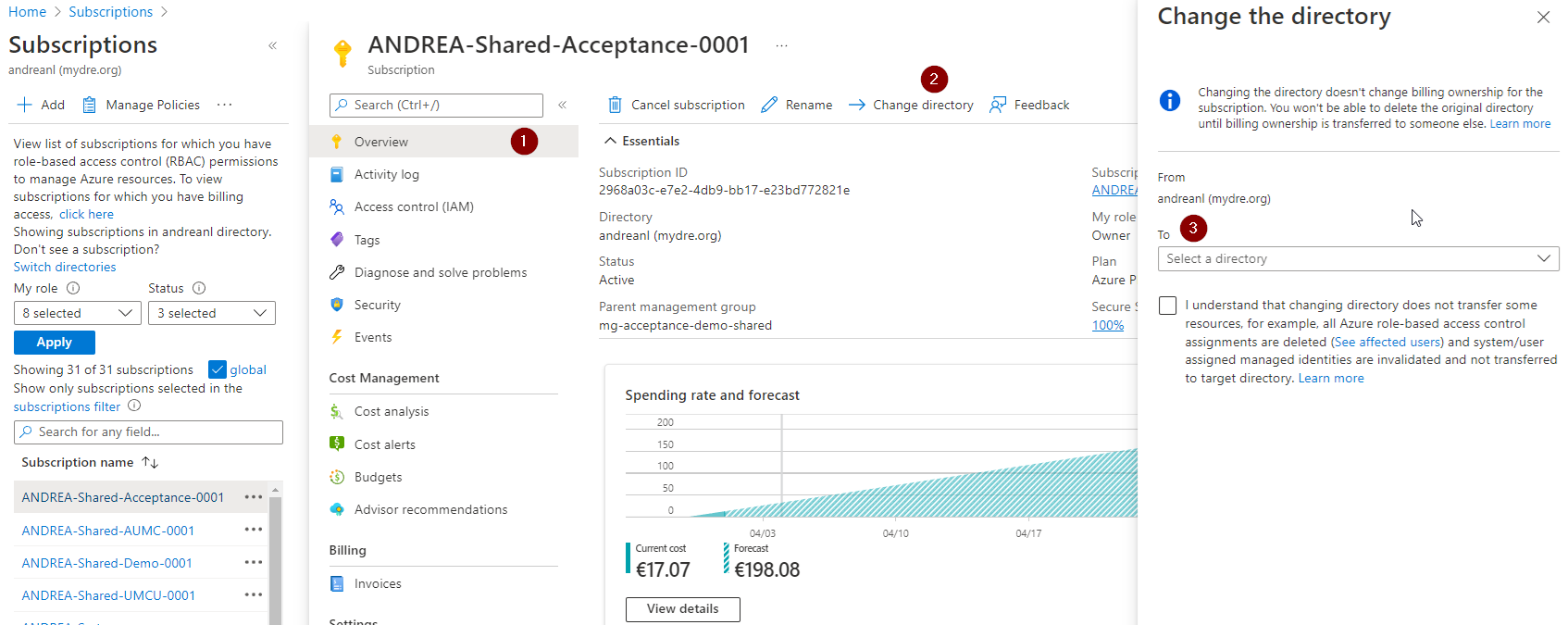This screenshot has width=1568, height=625.
Task: Click the Events lightning icon
Action: (337, 337)
